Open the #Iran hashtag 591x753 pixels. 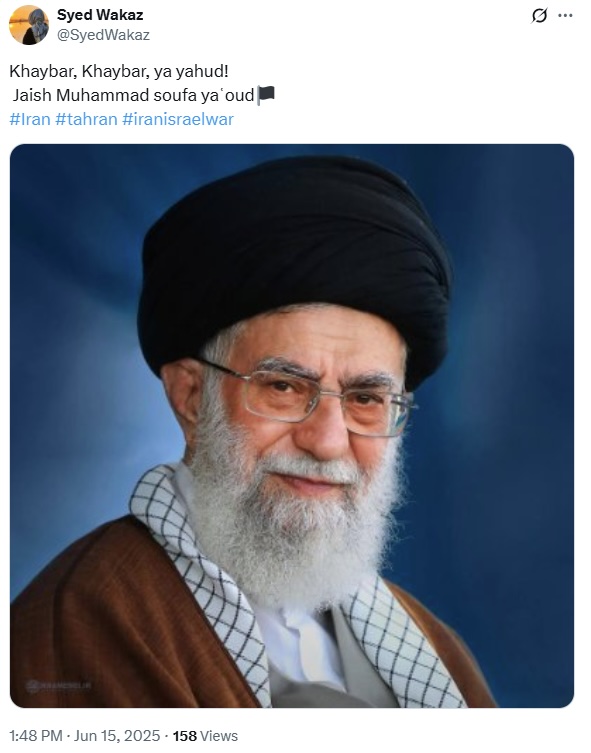pyautogui.click(x=30, y=119)
